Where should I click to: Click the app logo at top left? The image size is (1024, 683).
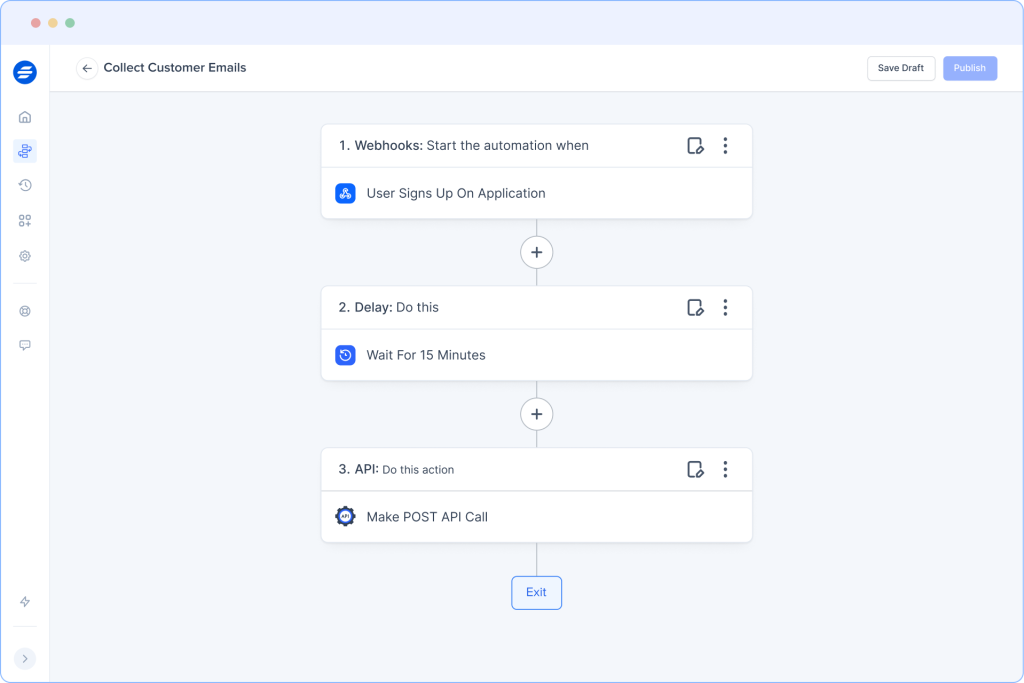tap(24, 72)
